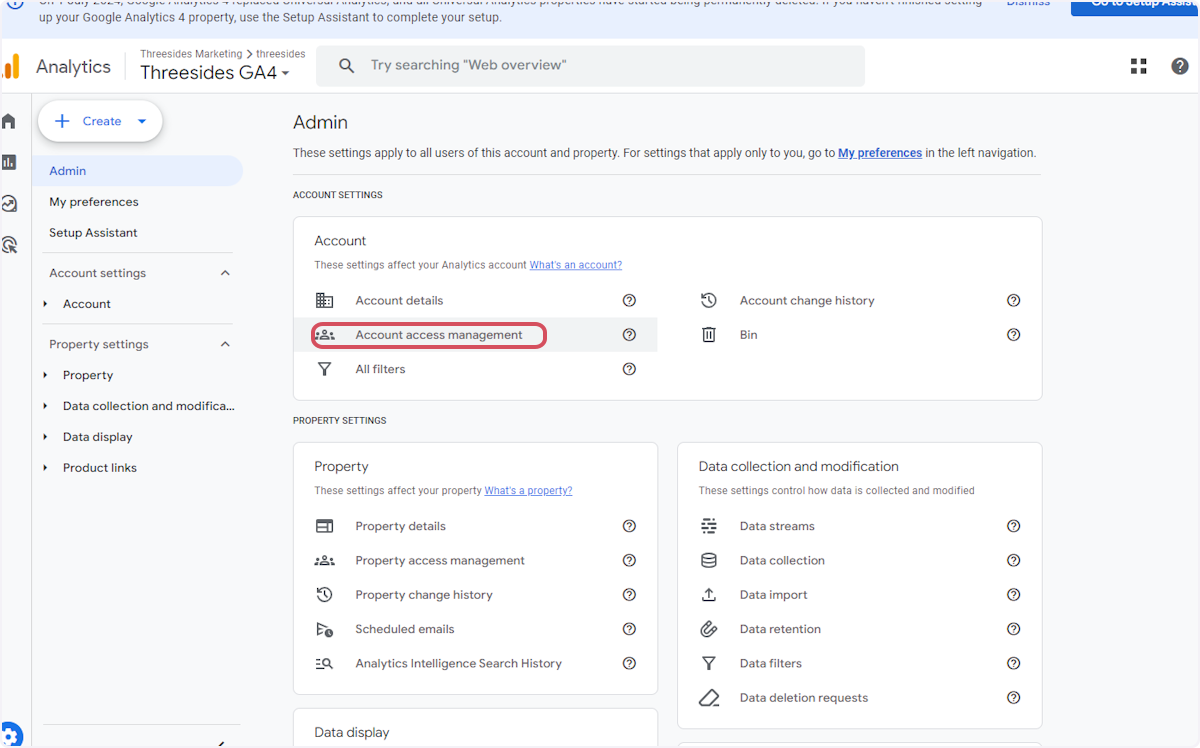1200x748 pixels.
Task: Click the Bin trash icon
Action: pyautogui.click(x=708, y=335)
